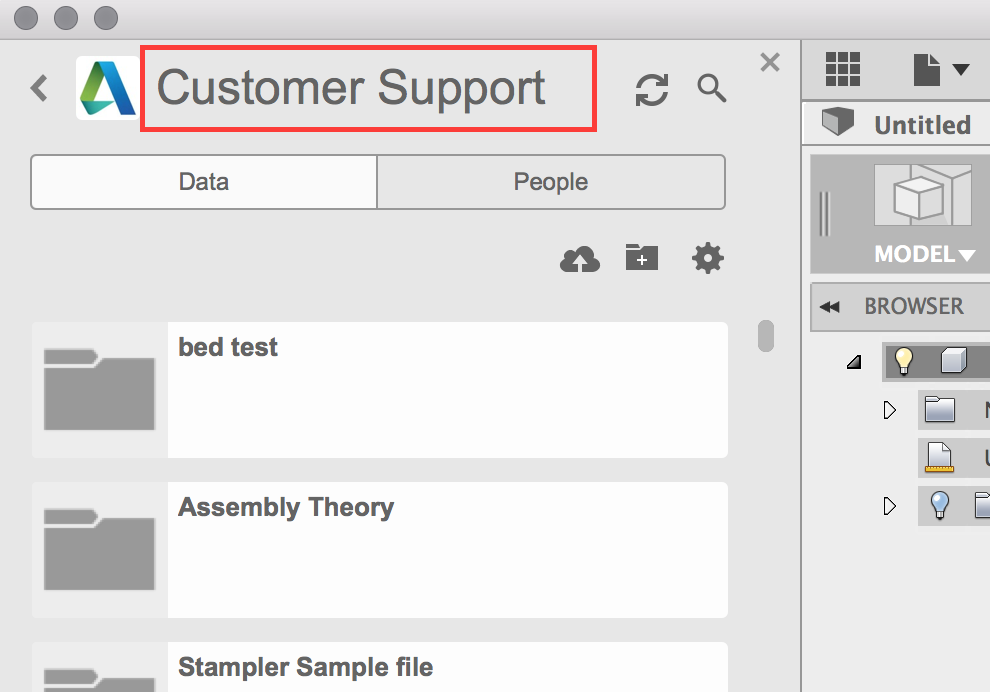Toggle the blue light bulb in the browser
Screen dimensions: 990x692
(938, 506)
